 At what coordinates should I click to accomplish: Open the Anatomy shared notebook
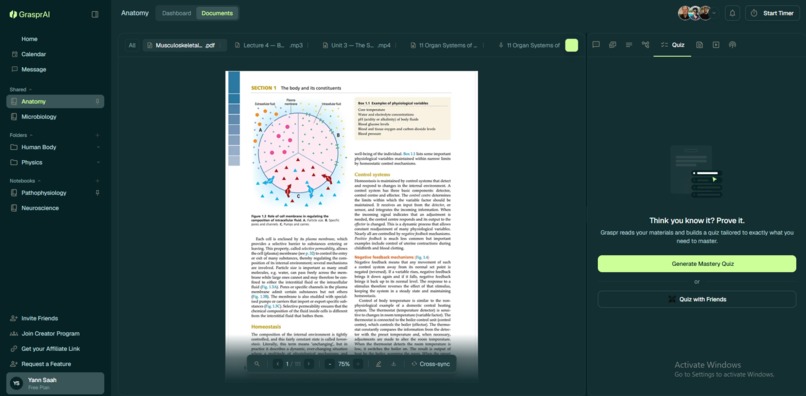(x=55, y=101)
